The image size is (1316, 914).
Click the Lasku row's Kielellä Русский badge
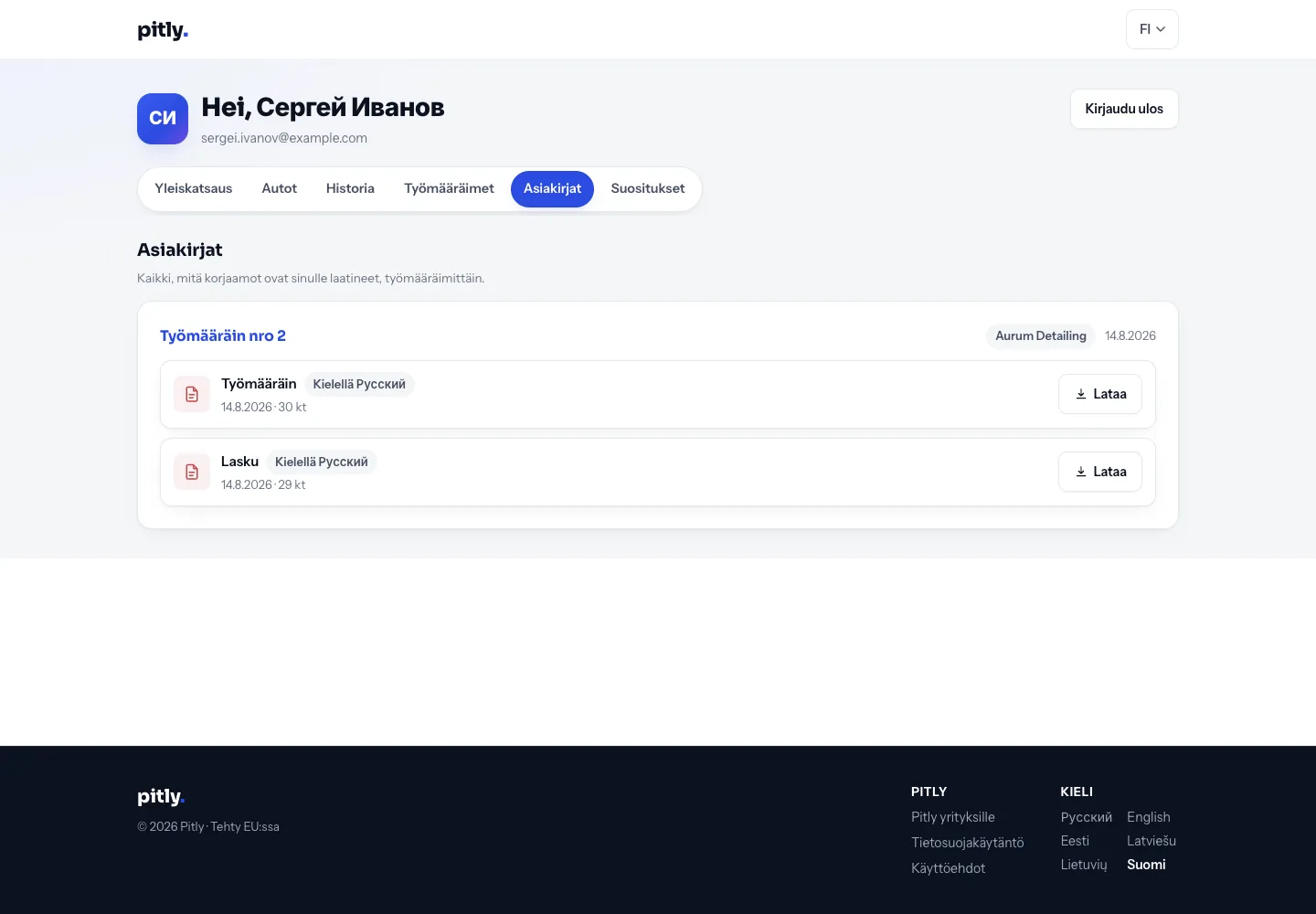[322, 462]
